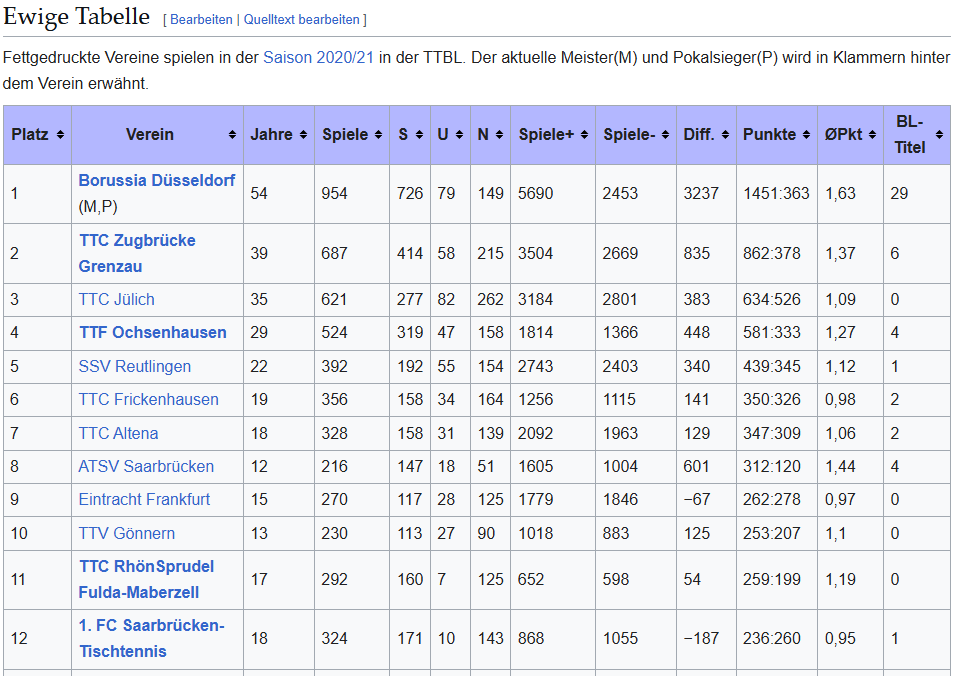
Task: Open TTF Ochsenhausen link
Action: pyautogui.click(x=152, y=333)
